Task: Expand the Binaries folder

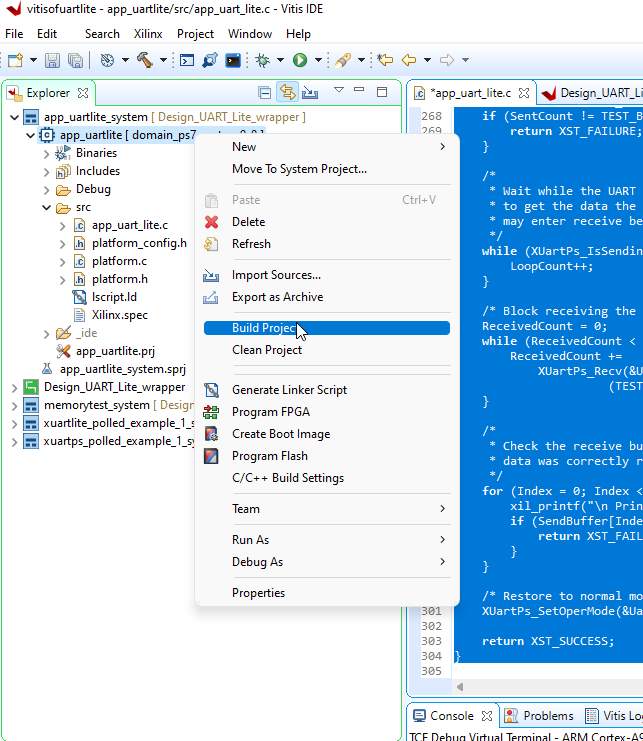Action: point(46,154)
